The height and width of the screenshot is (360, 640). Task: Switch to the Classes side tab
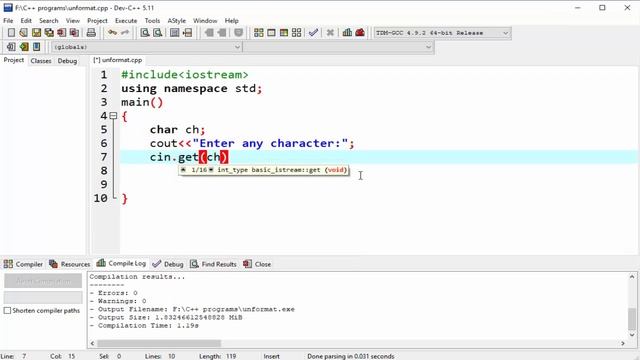point(41,60)
